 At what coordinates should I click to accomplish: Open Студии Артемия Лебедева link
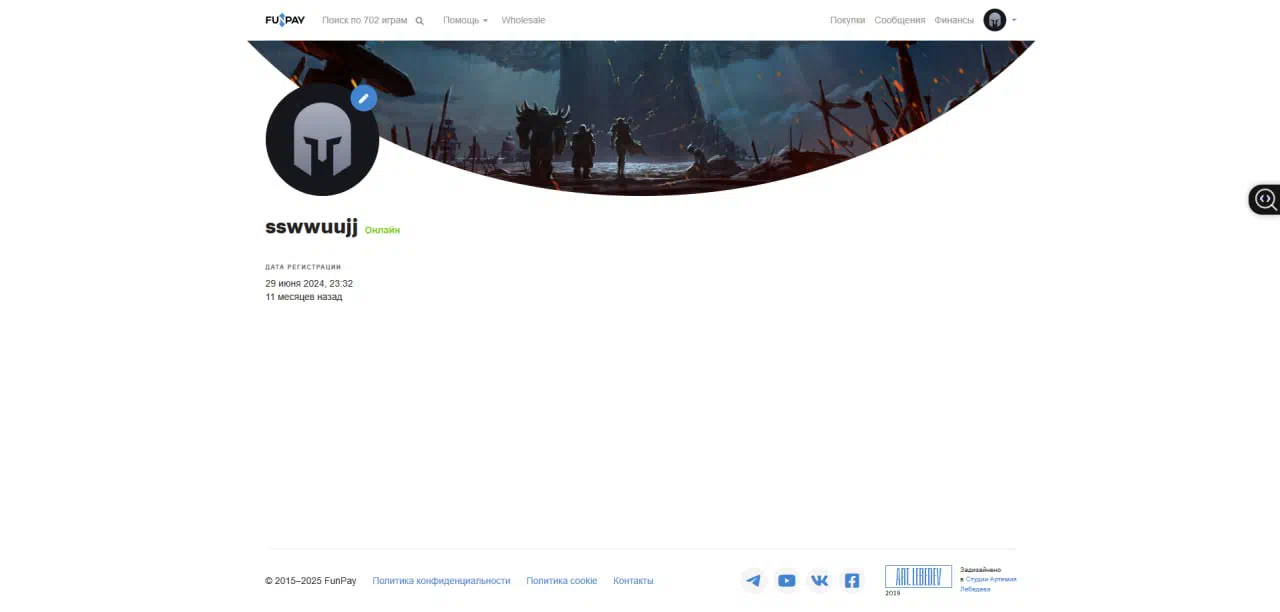tap(990, 584)
